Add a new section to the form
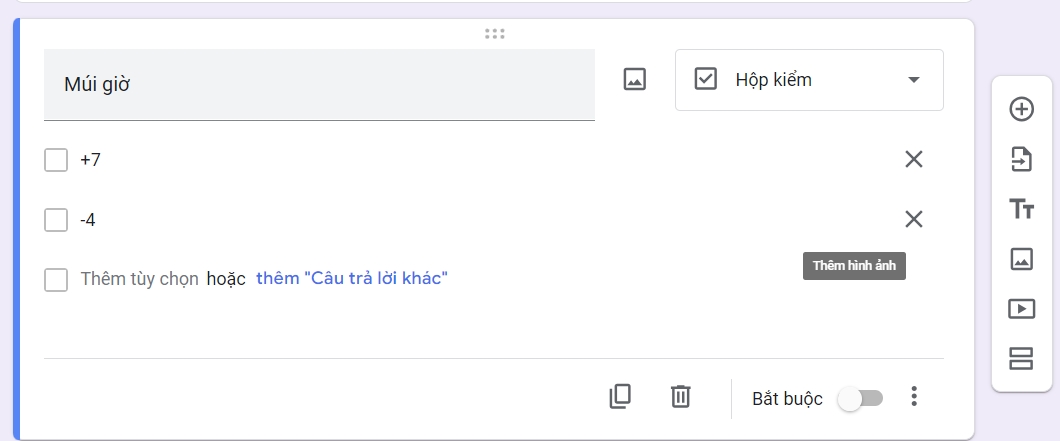The width and height of the screenshot is (1060, 441). (1021, 358)
